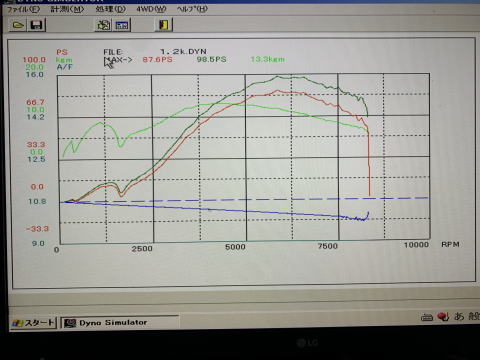This screenshot has width=480, height=360.
Task: Click the display window toolbar icon
Action: [x=122, y=25]
